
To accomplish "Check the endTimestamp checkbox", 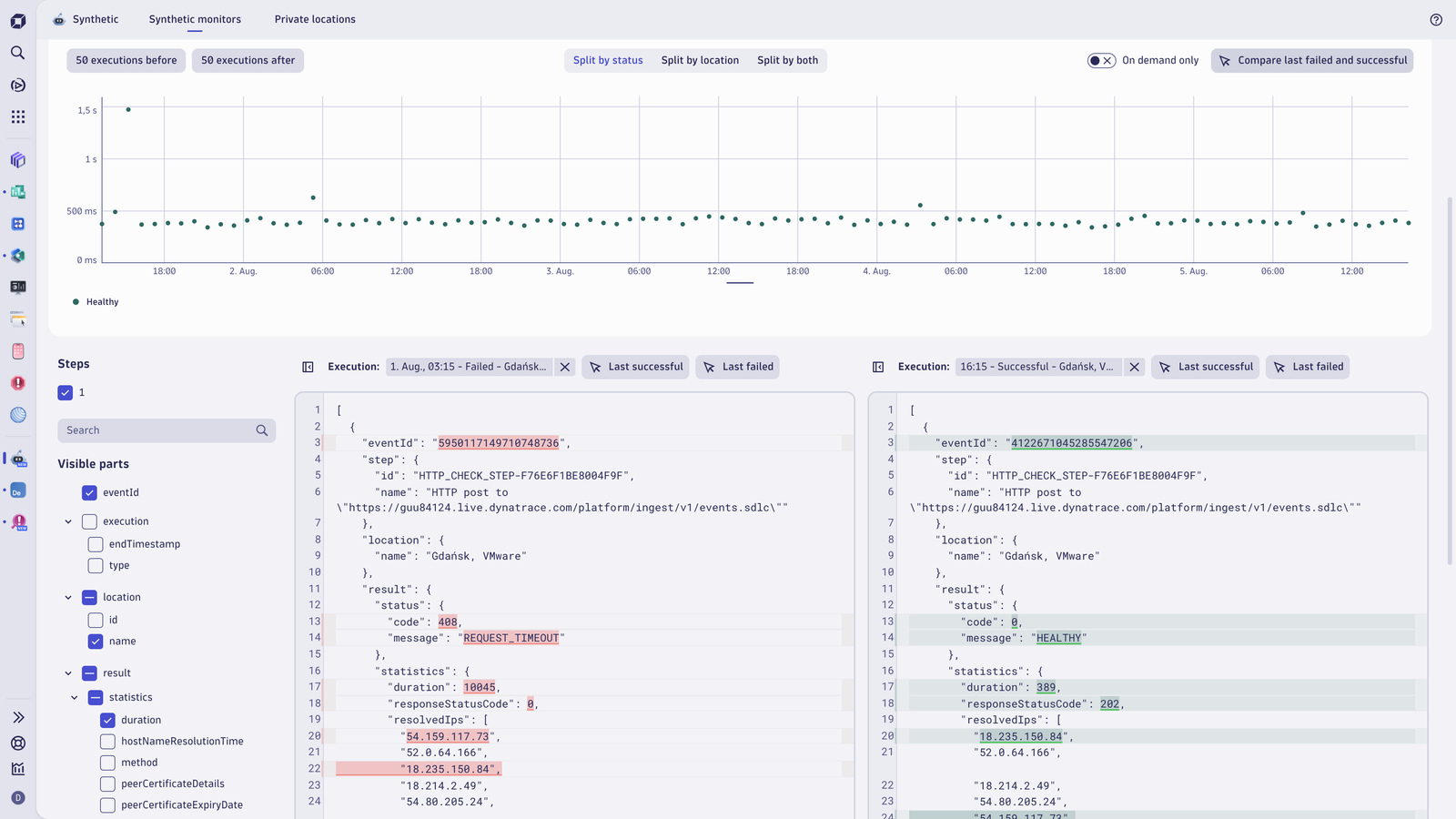I will (x=96, y=544).
